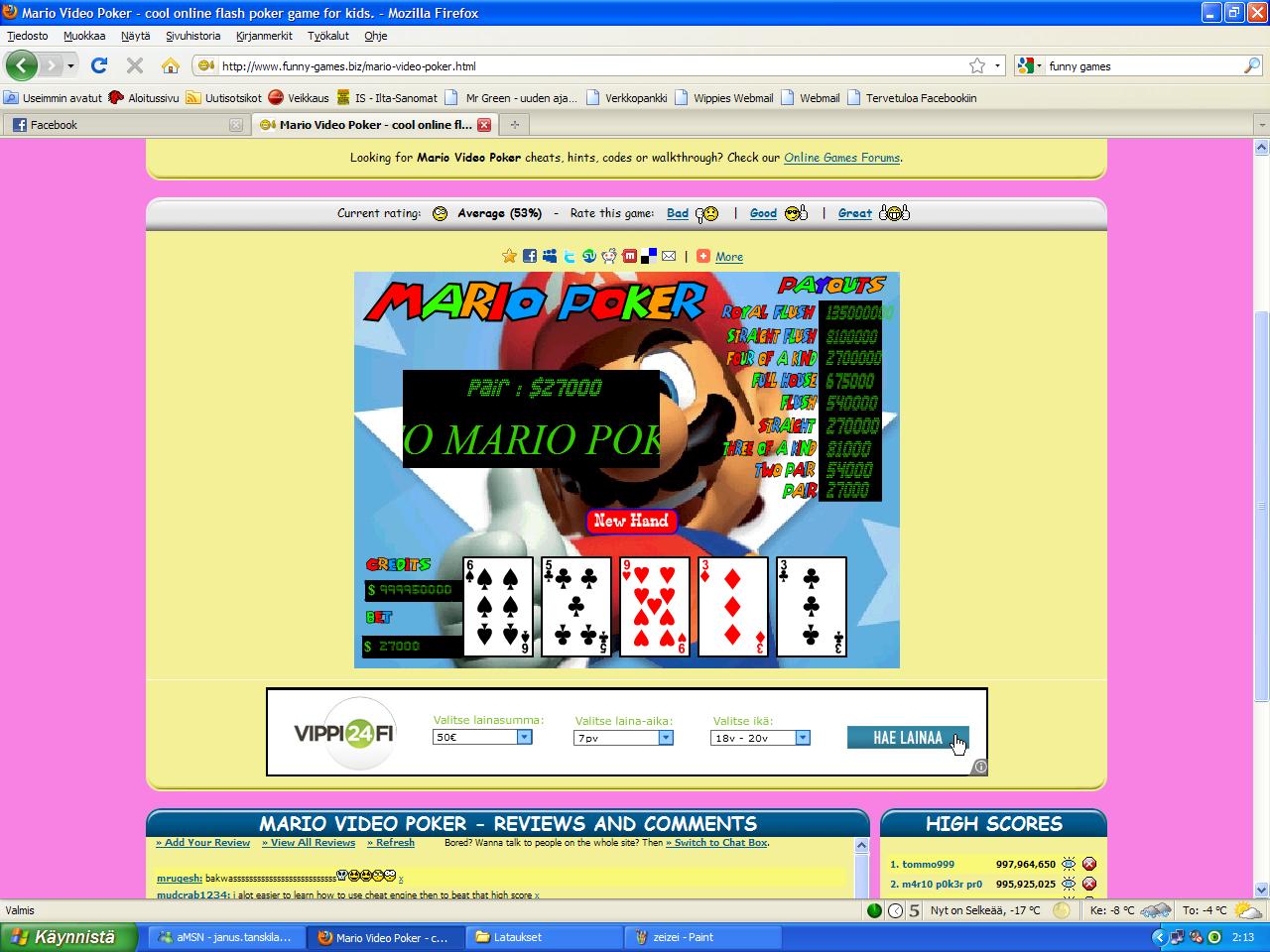Click the page vertical scrollbar thumb

coord(1261,506)
